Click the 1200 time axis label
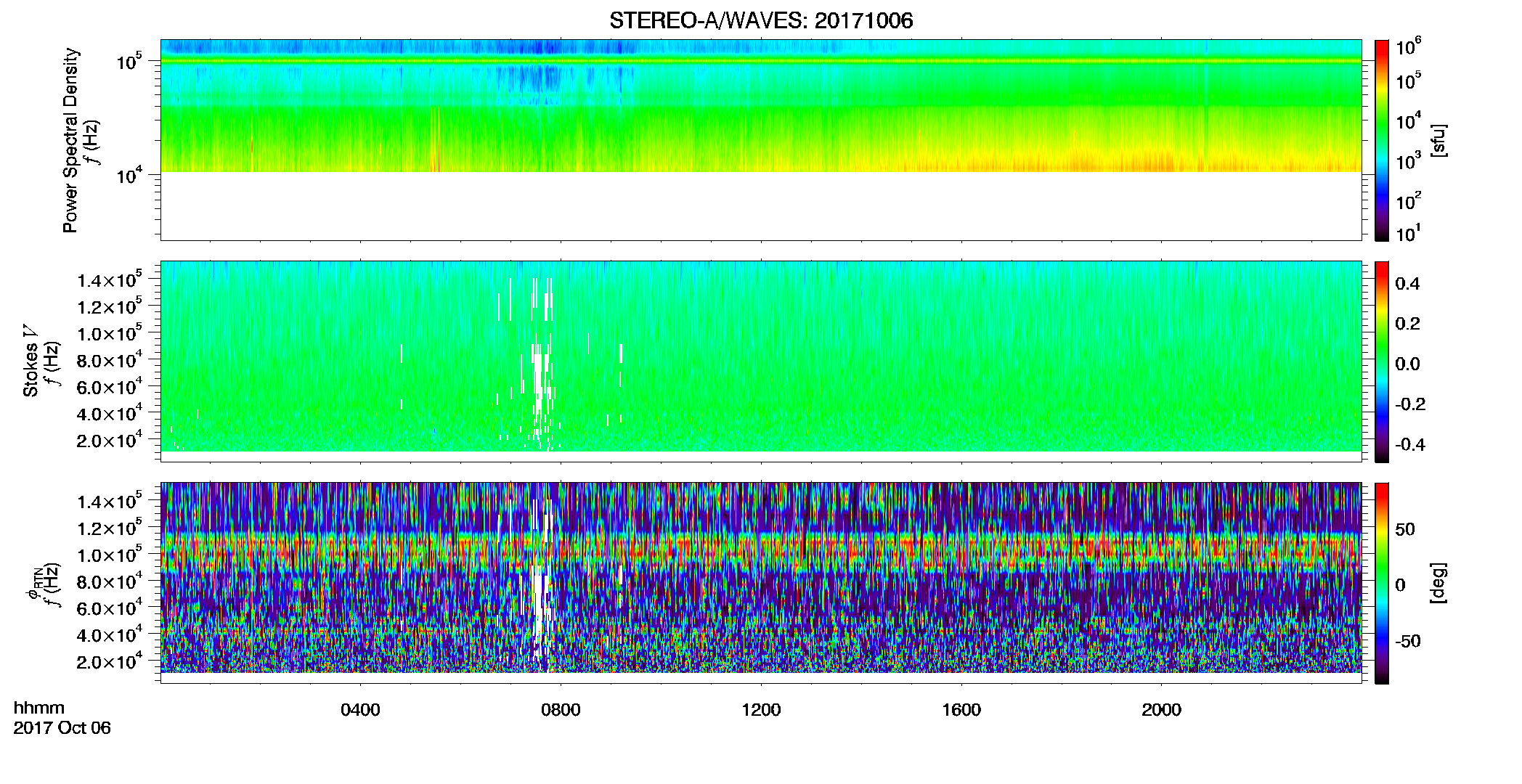Screen dimensions: 1522x784 pos(761,710)
